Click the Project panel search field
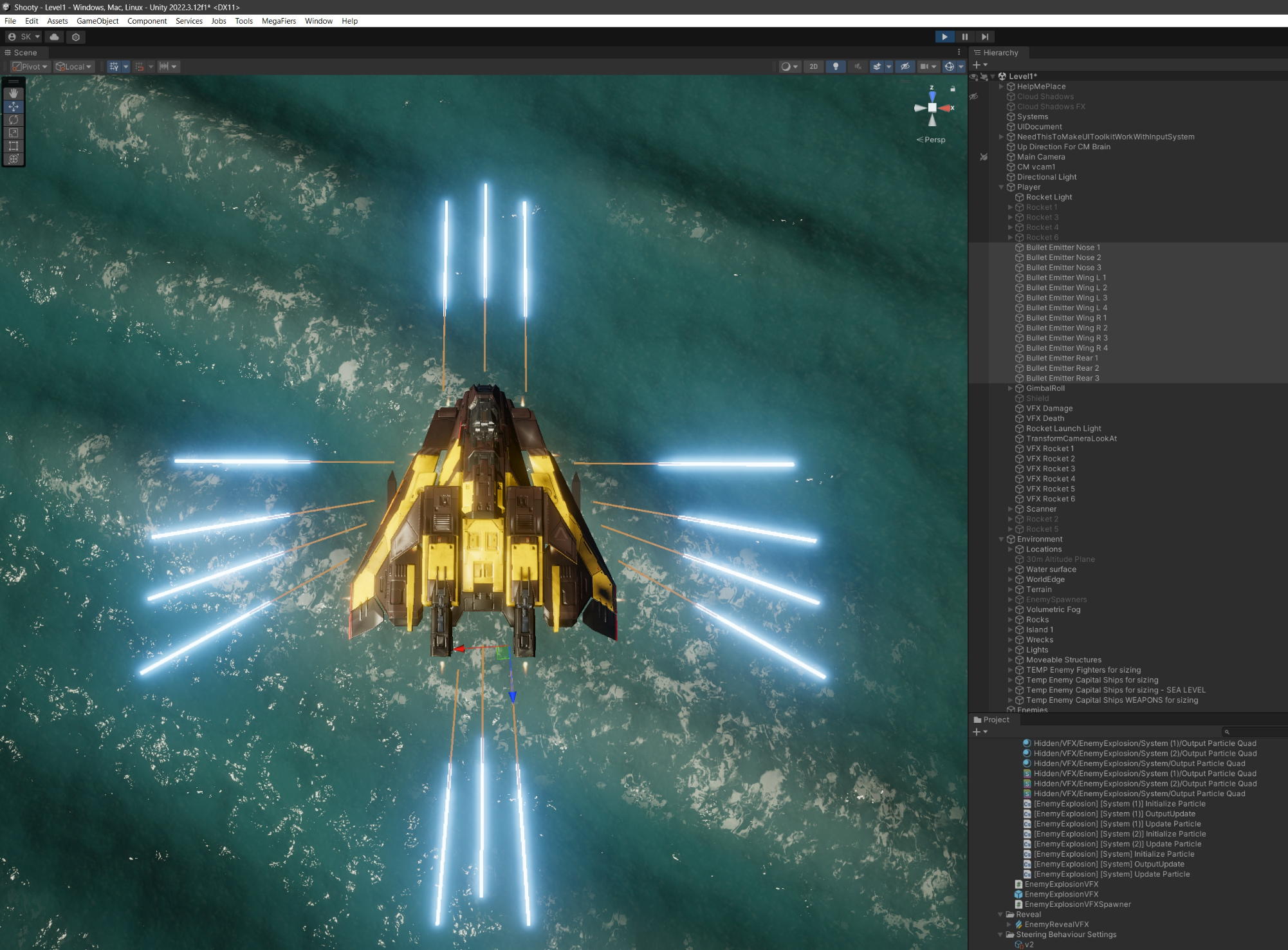Screen dimensions: 1288x950 [x=1255, y=732]
